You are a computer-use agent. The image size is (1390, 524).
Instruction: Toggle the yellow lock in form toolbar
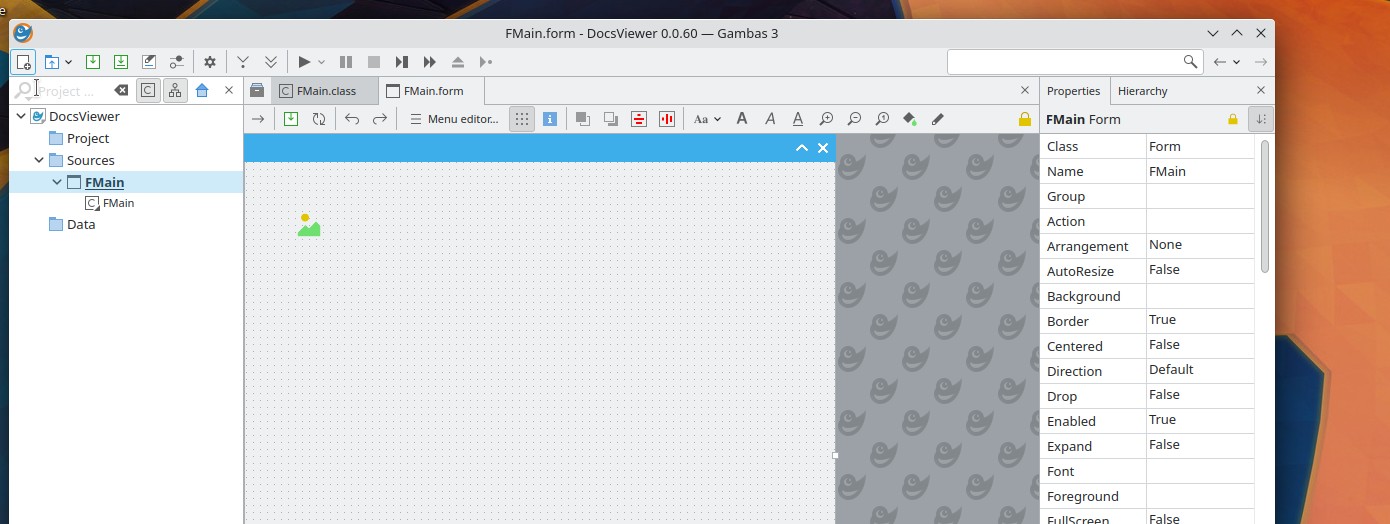pos(1024,119)
